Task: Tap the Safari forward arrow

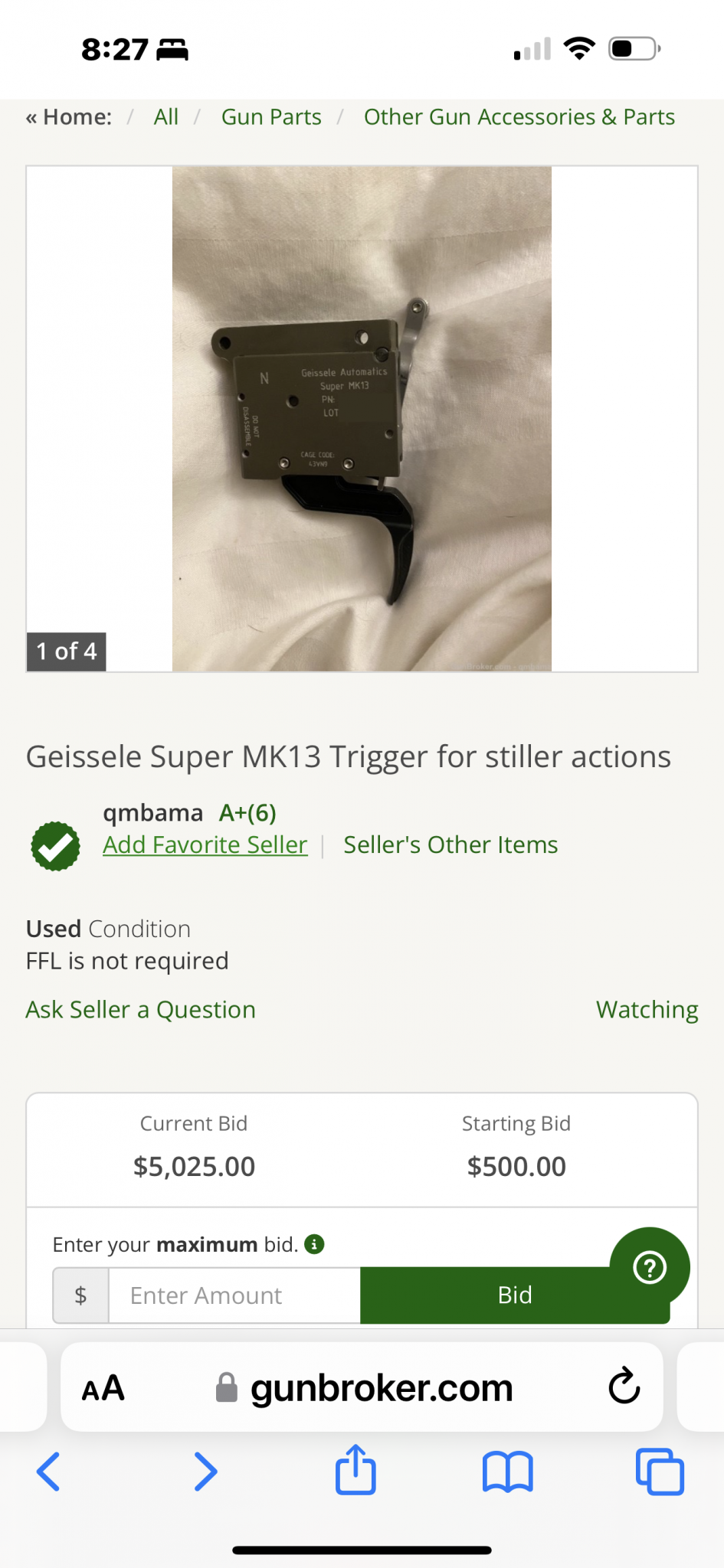Action: [x=205, y=1471]
